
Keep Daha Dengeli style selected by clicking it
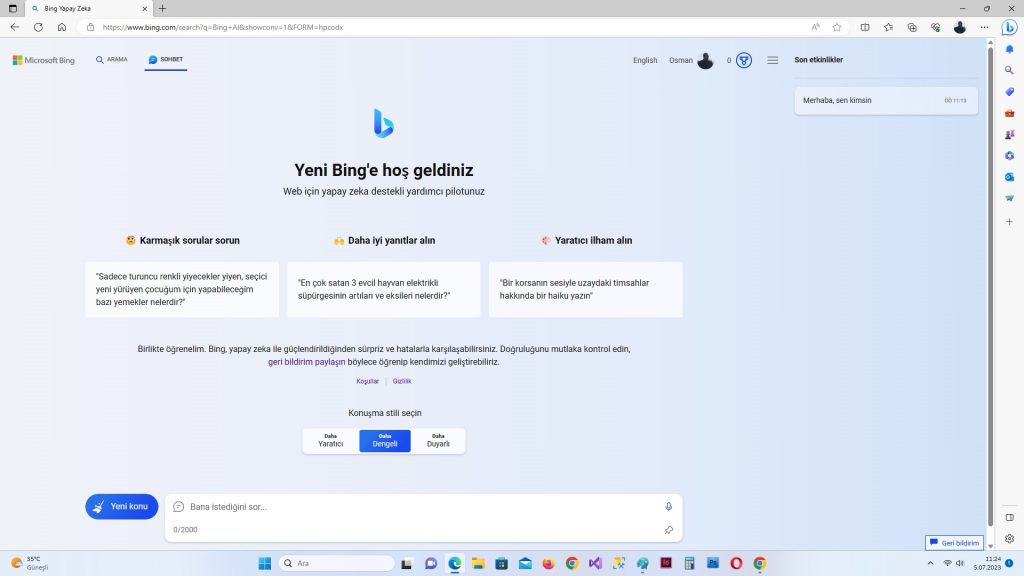[384, 440]
